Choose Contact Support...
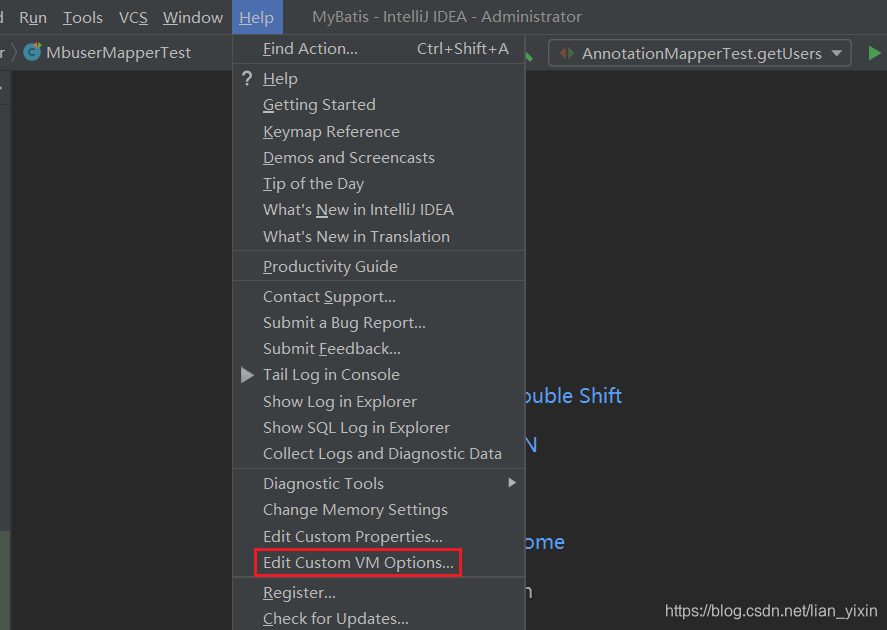 378,296
